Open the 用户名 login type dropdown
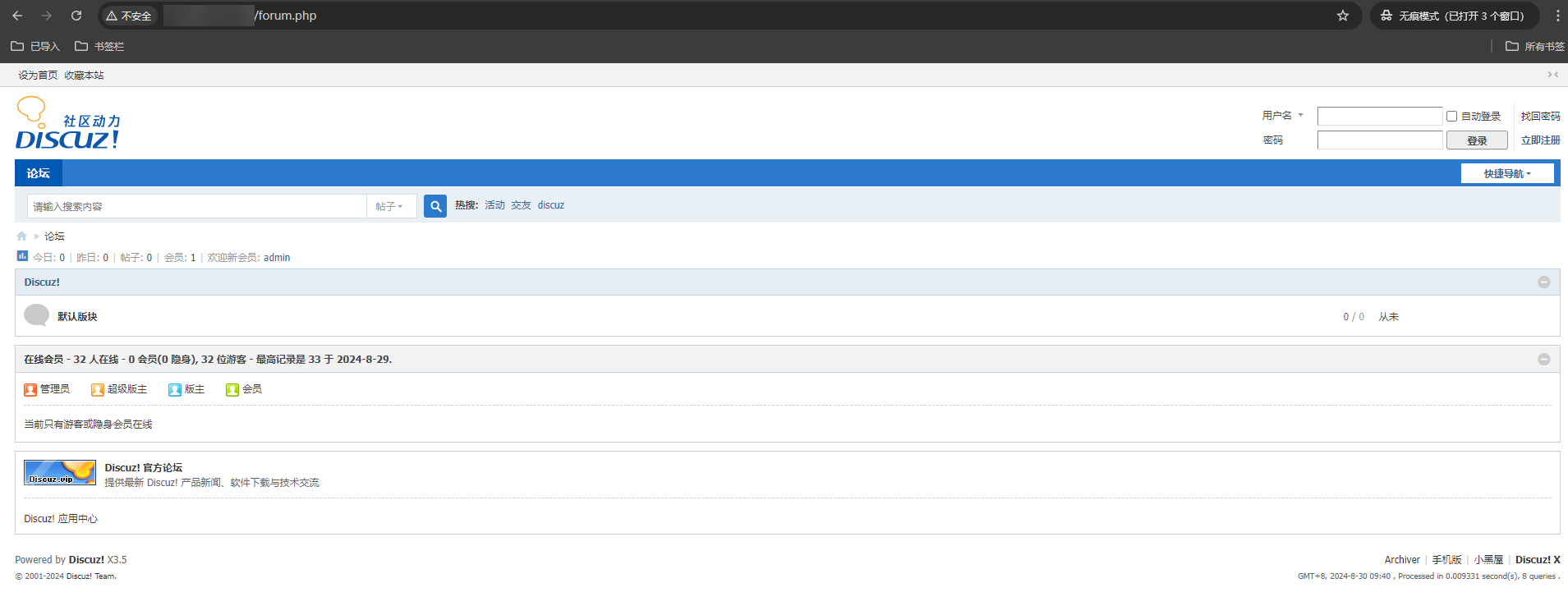Image resolution: width=1568 pixels, height=615 pixels. coord(1283,116)
